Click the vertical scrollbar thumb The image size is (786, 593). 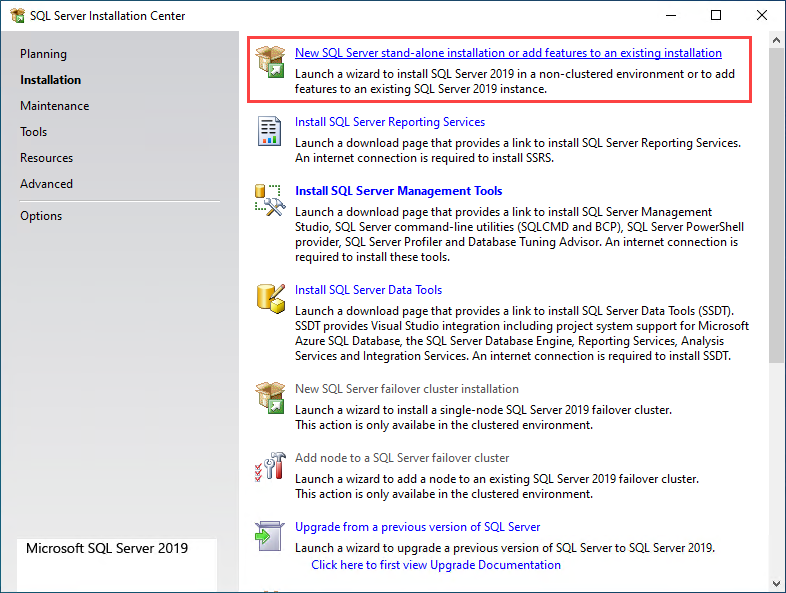pos(776,206)
